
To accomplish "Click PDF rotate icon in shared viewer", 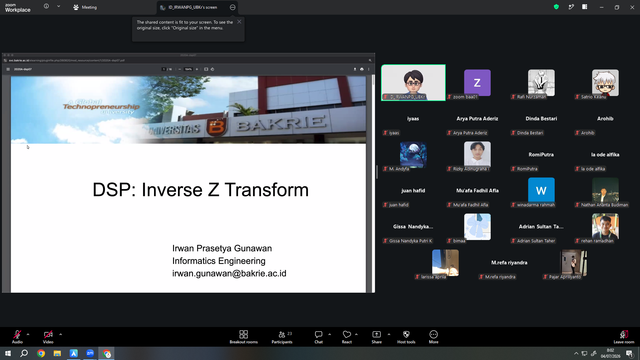I will coord(212,69).
